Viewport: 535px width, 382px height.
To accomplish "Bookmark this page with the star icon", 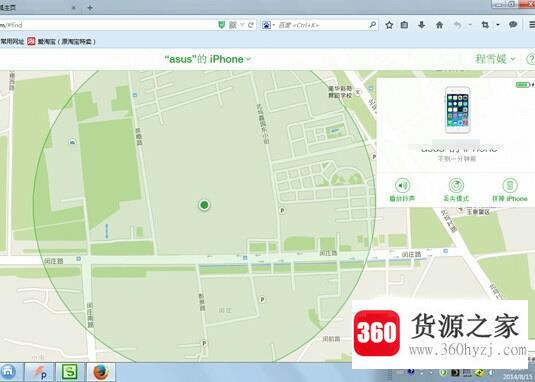I will point(389,25).
